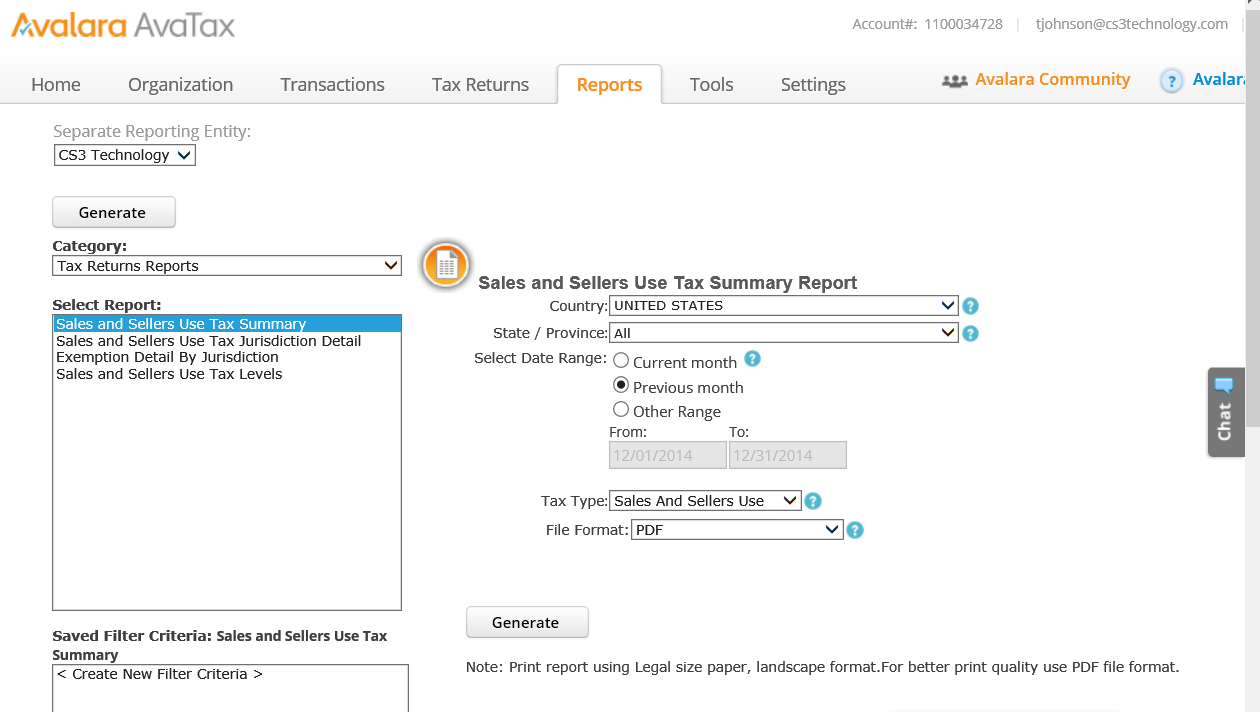Click the Account# 1100034728 text
The width and height of the screenshot is (1260, 712).
[927, 24]
